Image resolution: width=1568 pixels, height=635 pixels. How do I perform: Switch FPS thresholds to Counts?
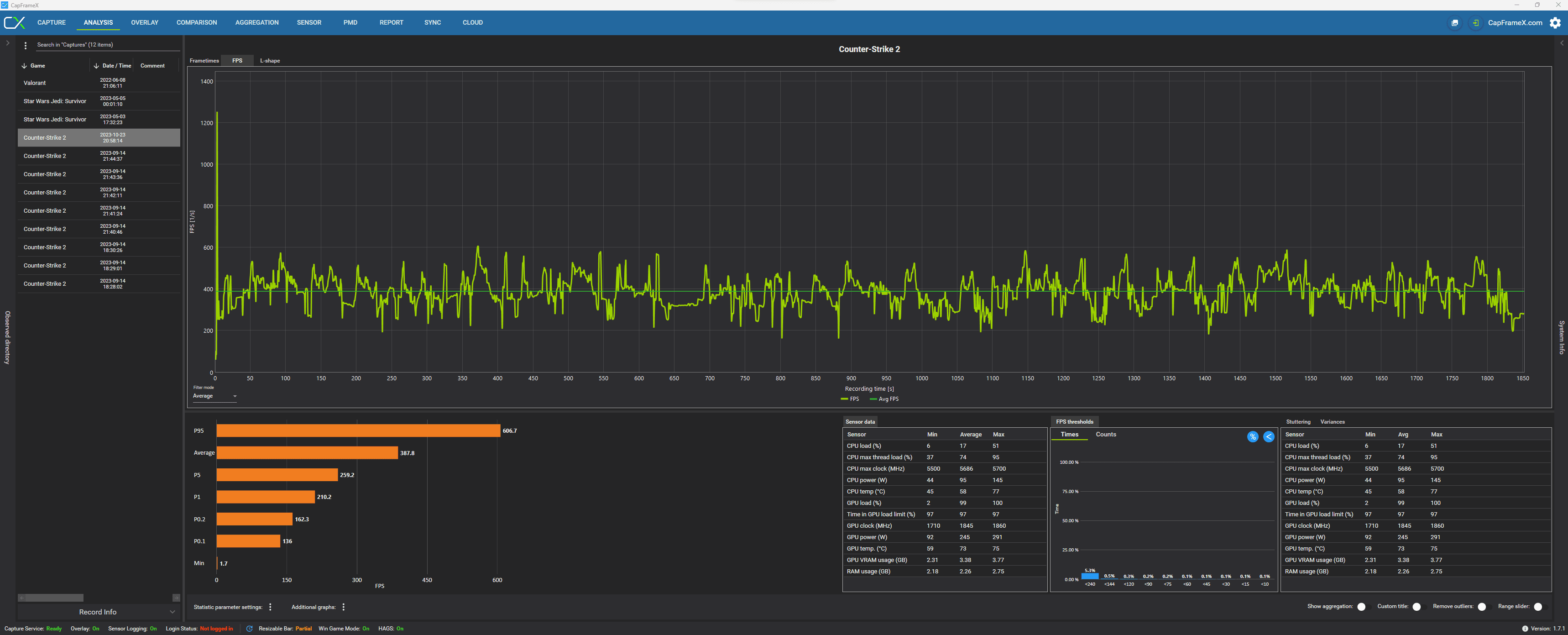1105,435
